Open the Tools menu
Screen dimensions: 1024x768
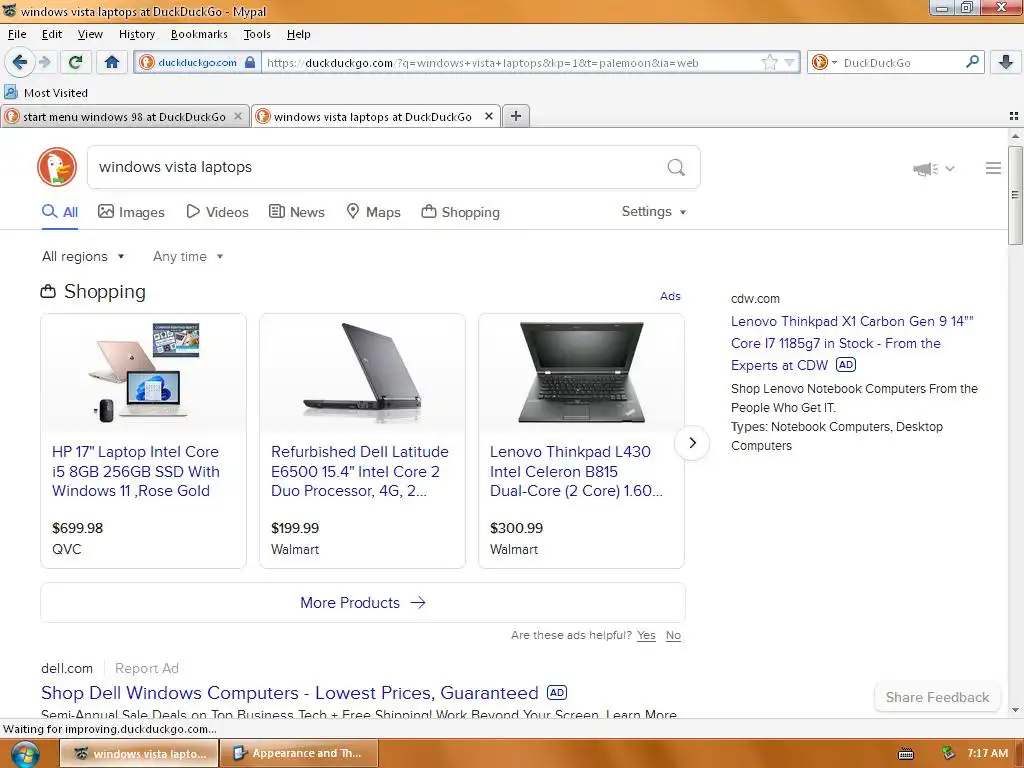(257, 34)
